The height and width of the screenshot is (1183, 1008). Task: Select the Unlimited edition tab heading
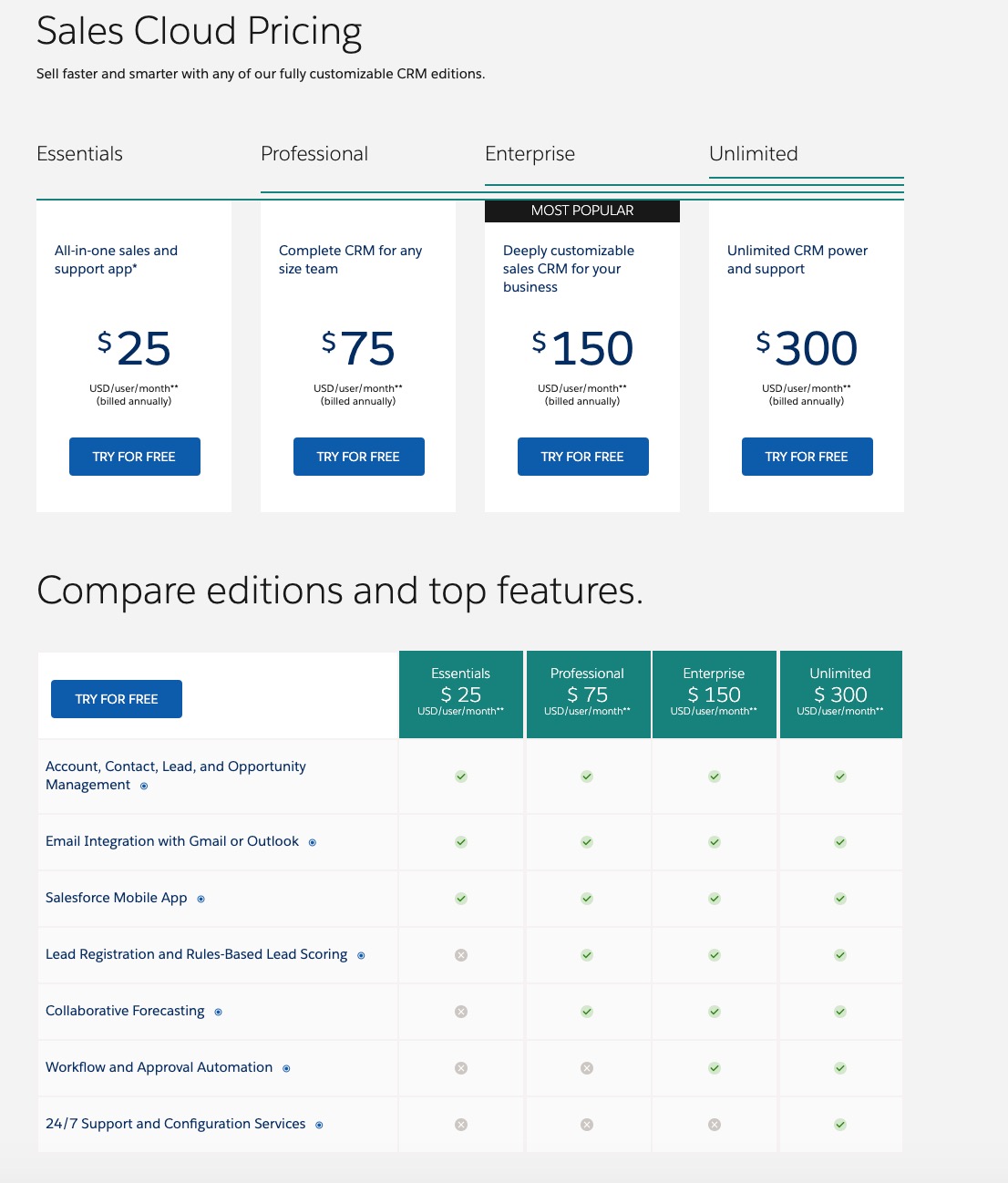[x=754, y=153]
